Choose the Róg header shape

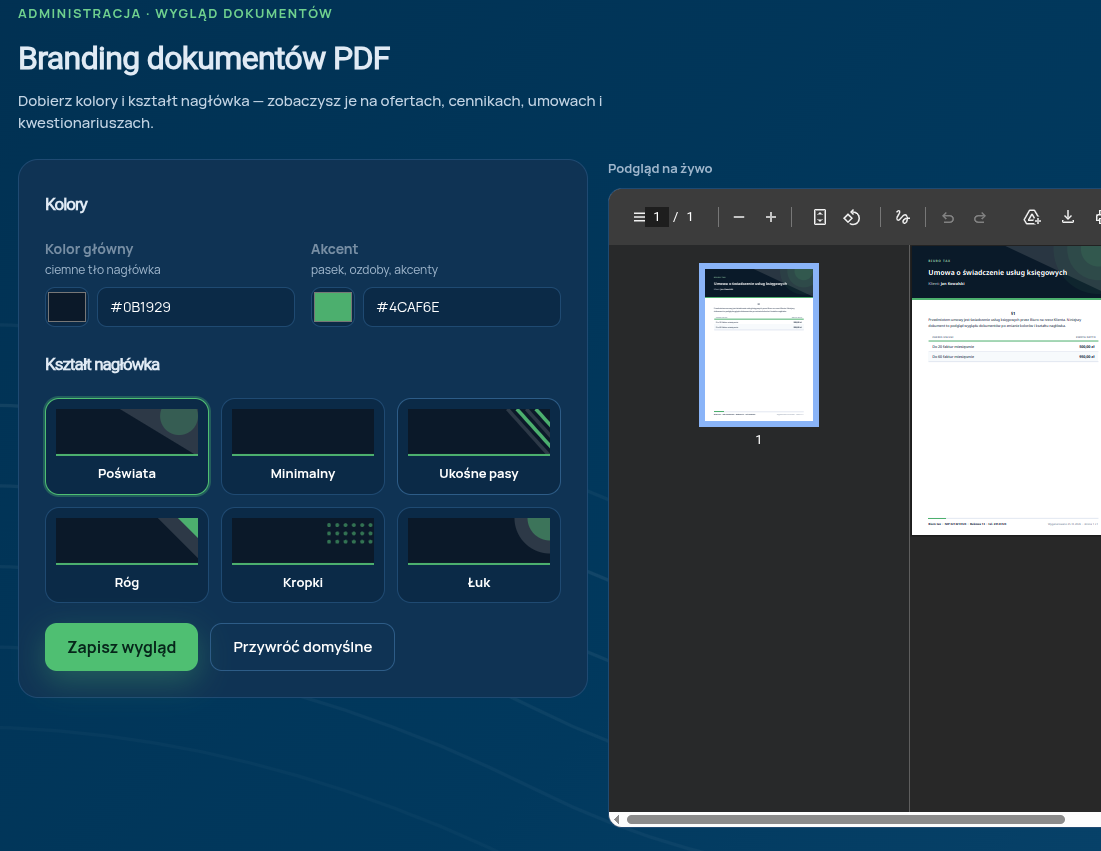127,555
